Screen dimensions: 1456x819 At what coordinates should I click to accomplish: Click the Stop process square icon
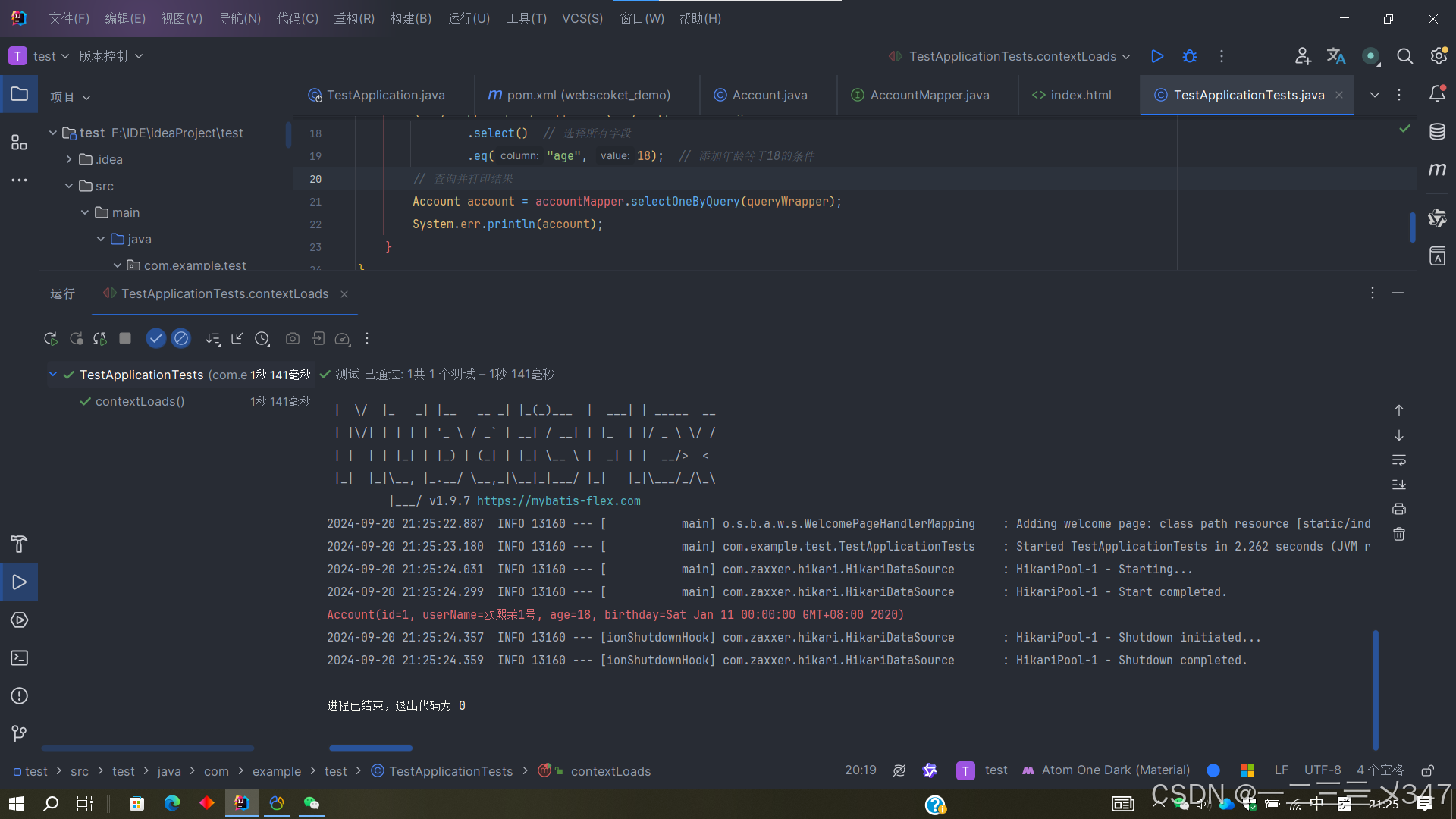(x=125, y=338)
